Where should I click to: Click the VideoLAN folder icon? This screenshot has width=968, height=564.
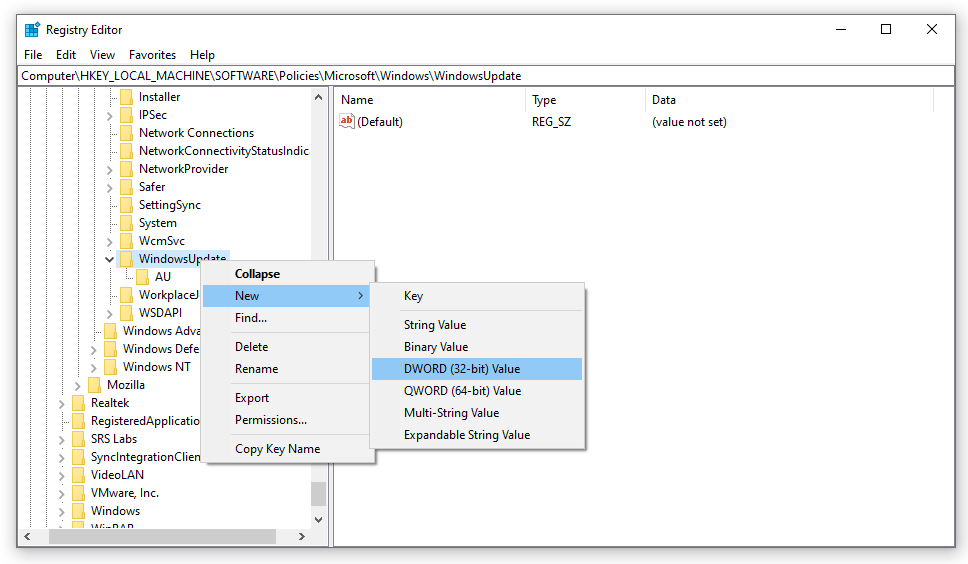pos(78,475)
